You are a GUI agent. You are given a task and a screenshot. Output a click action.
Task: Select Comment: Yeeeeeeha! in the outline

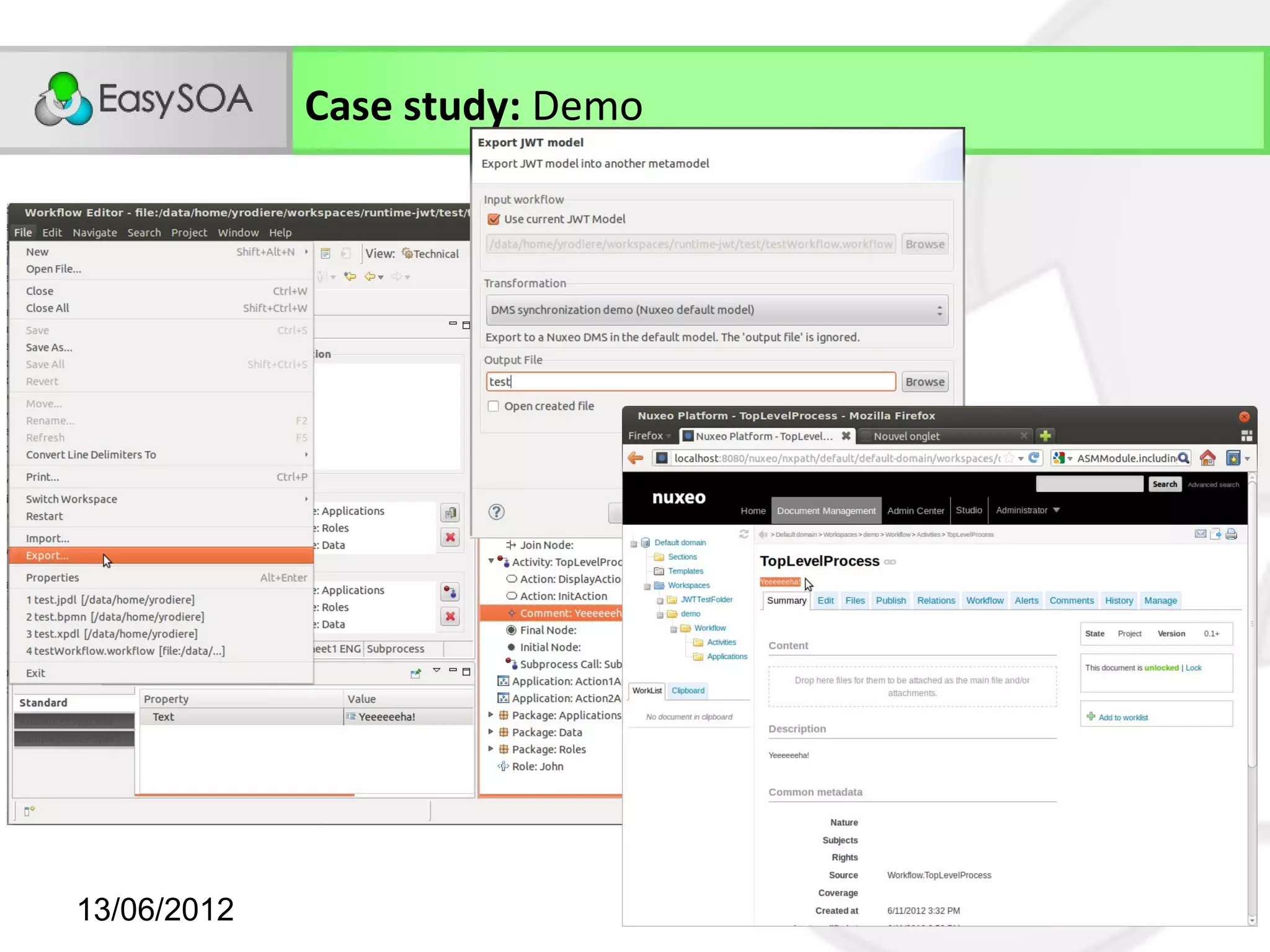point(551,613)
